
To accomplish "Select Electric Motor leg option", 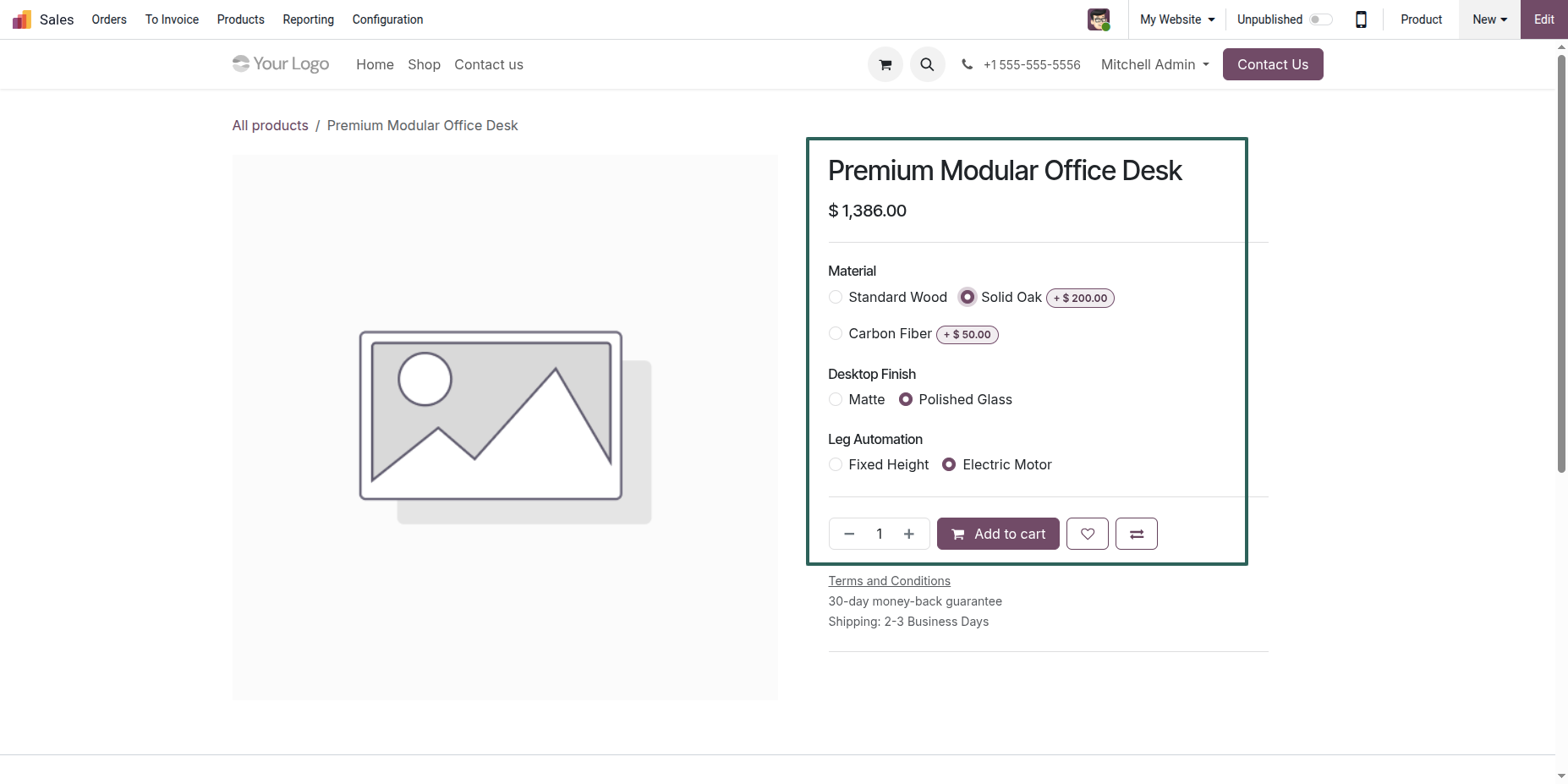I will click(949, 464).
